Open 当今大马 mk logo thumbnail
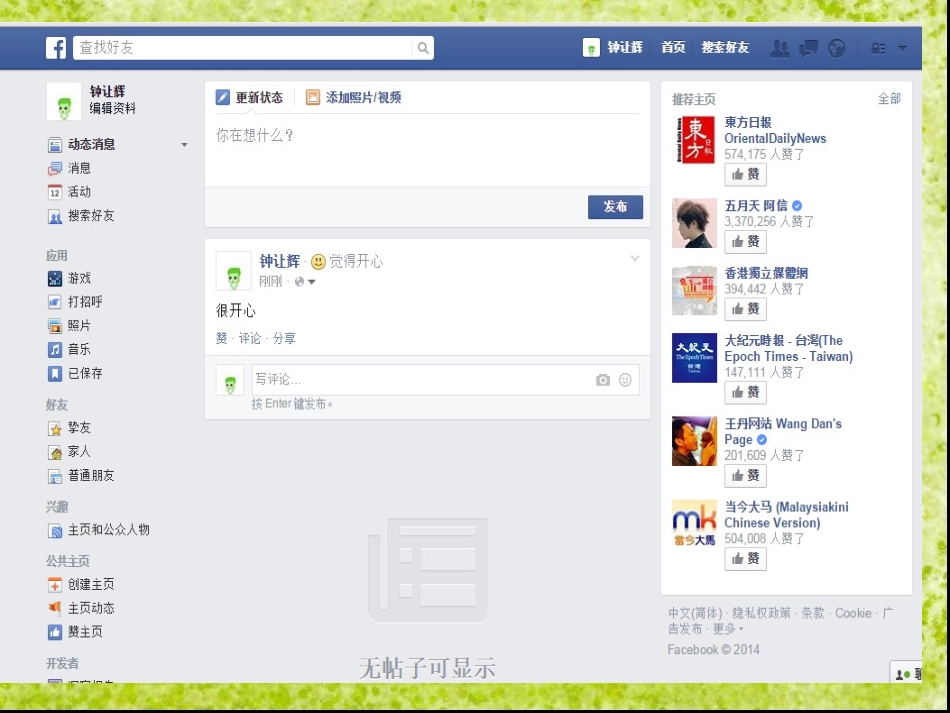 [694, 523]
